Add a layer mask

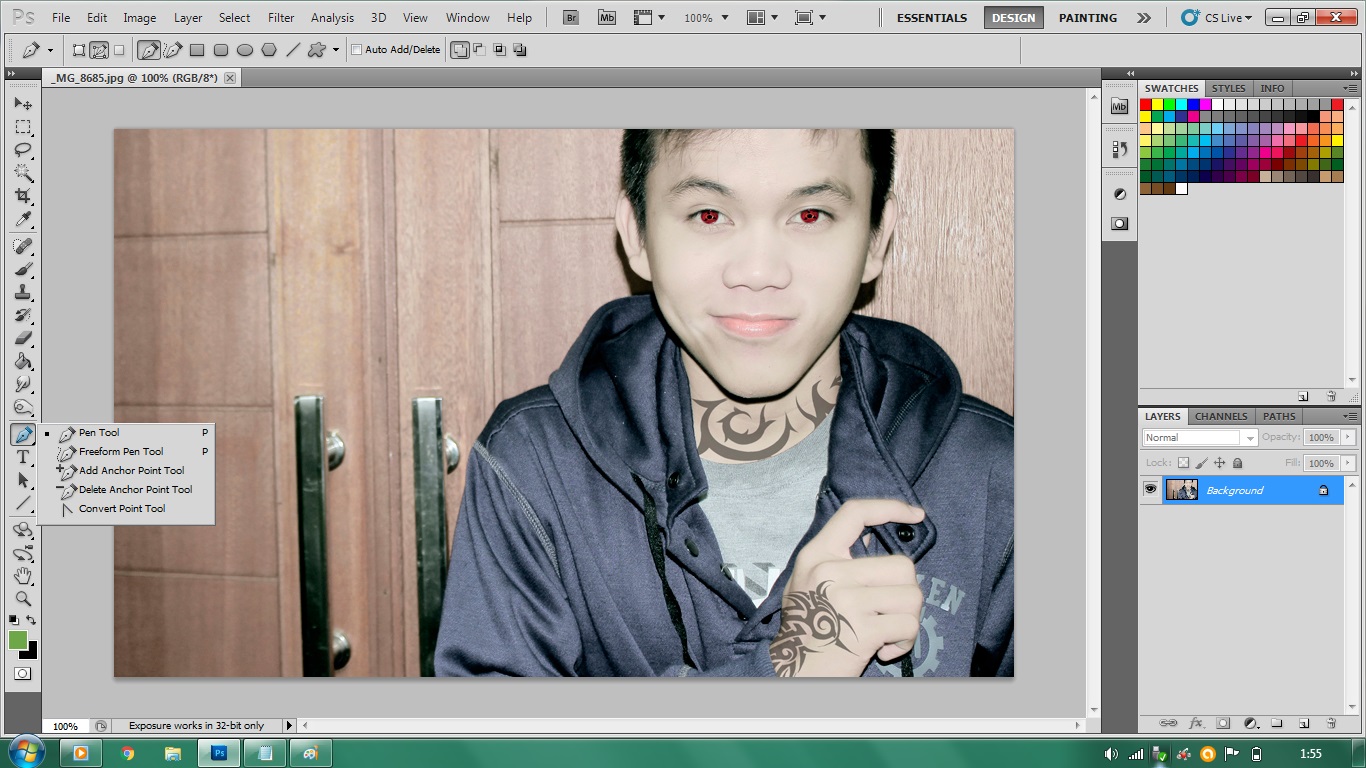click(x=1223, y=722)
